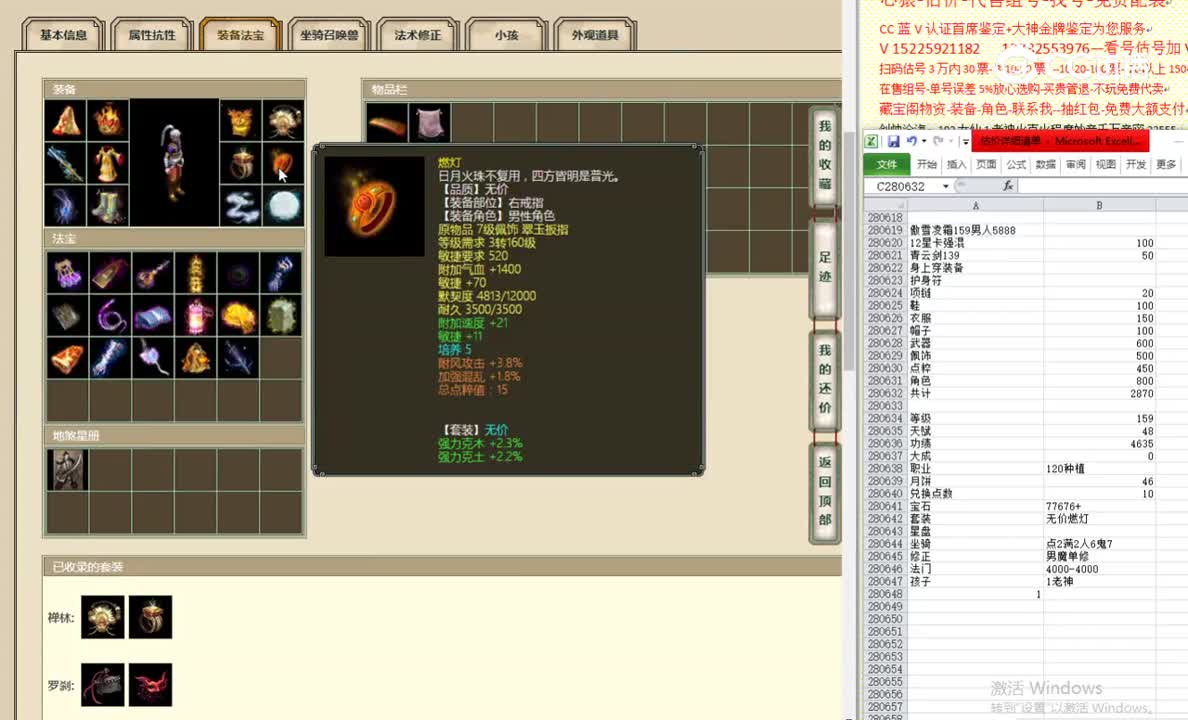Click the Excel undo icon
Screen dimensions: 1188x720
click(911, 141)
